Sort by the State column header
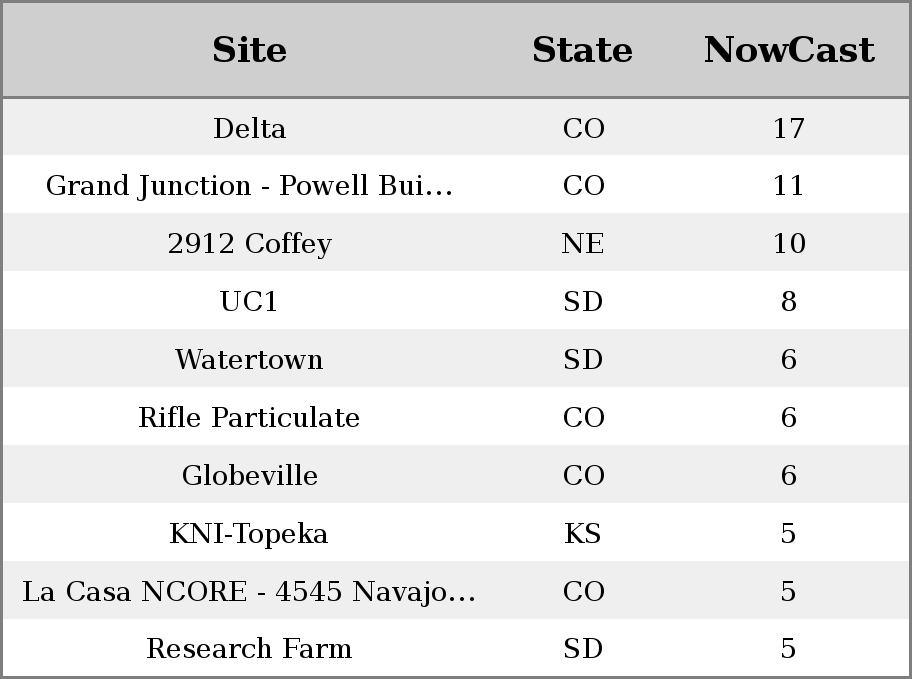 pyautogui.click(x=582, y=49)
